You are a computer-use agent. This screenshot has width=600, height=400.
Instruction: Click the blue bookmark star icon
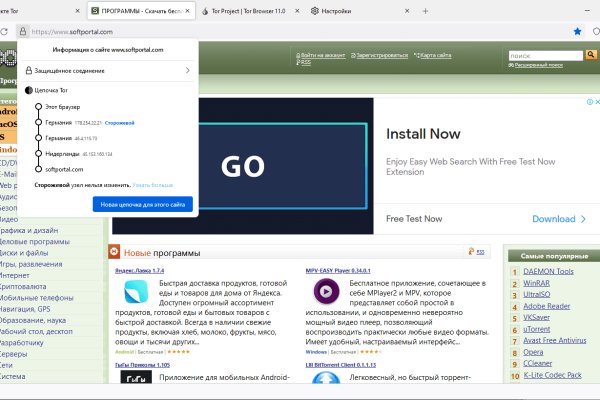pos(577,31)
